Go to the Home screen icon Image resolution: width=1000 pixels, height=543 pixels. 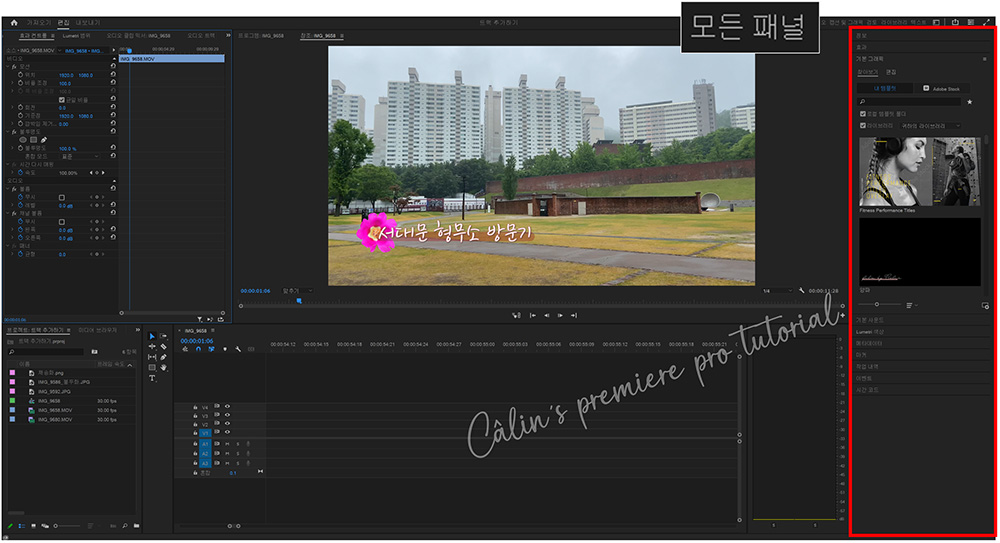14,22
